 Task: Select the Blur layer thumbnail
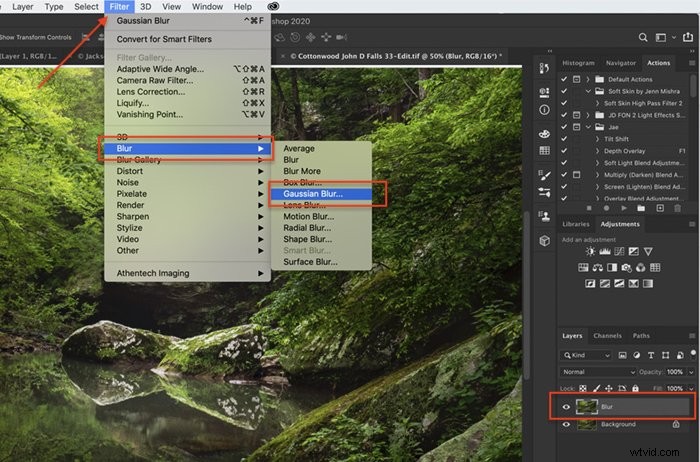tap(587, 407)
